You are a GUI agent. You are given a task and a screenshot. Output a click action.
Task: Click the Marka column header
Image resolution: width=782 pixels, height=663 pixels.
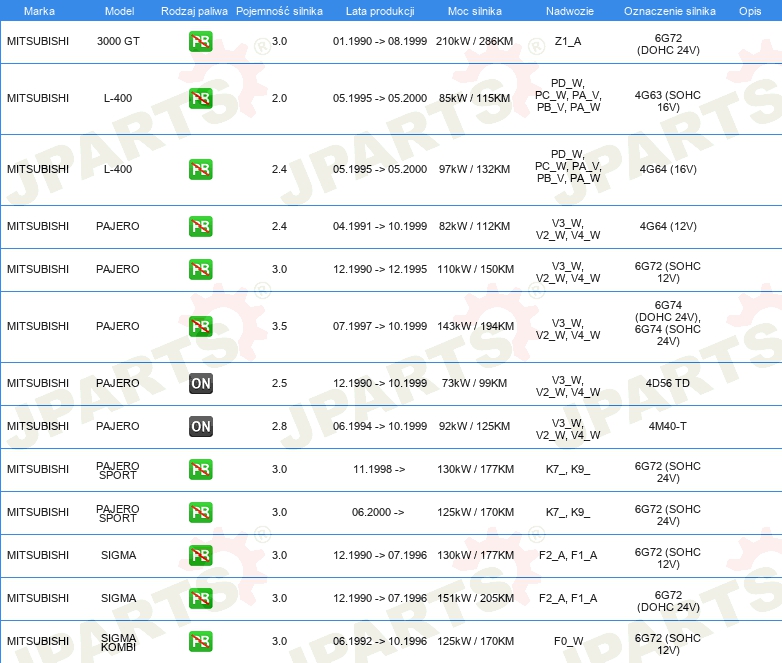[x=39, y=11]
